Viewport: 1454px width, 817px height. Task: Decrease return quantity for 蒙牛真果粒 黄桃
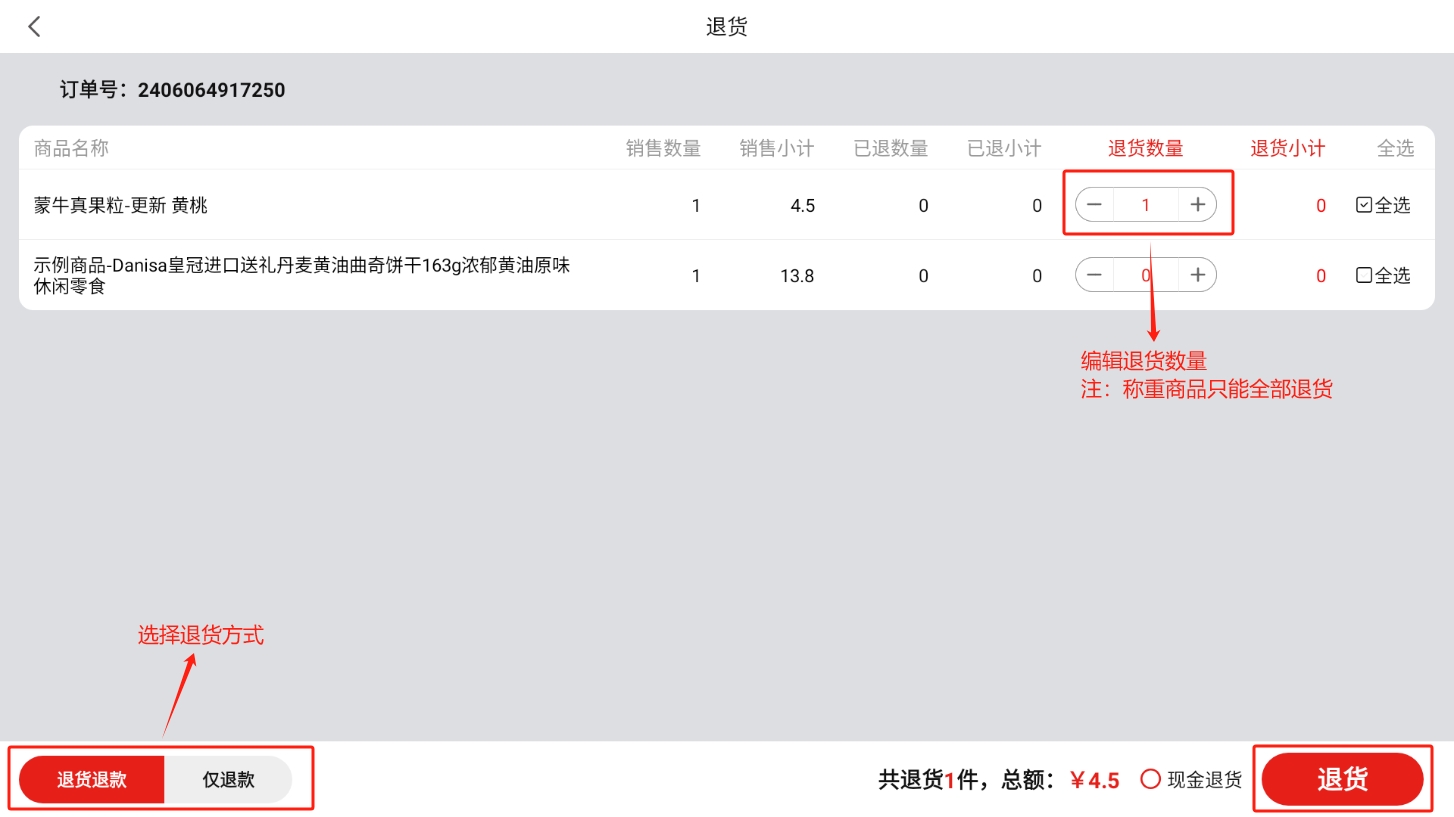(1094, 205)
